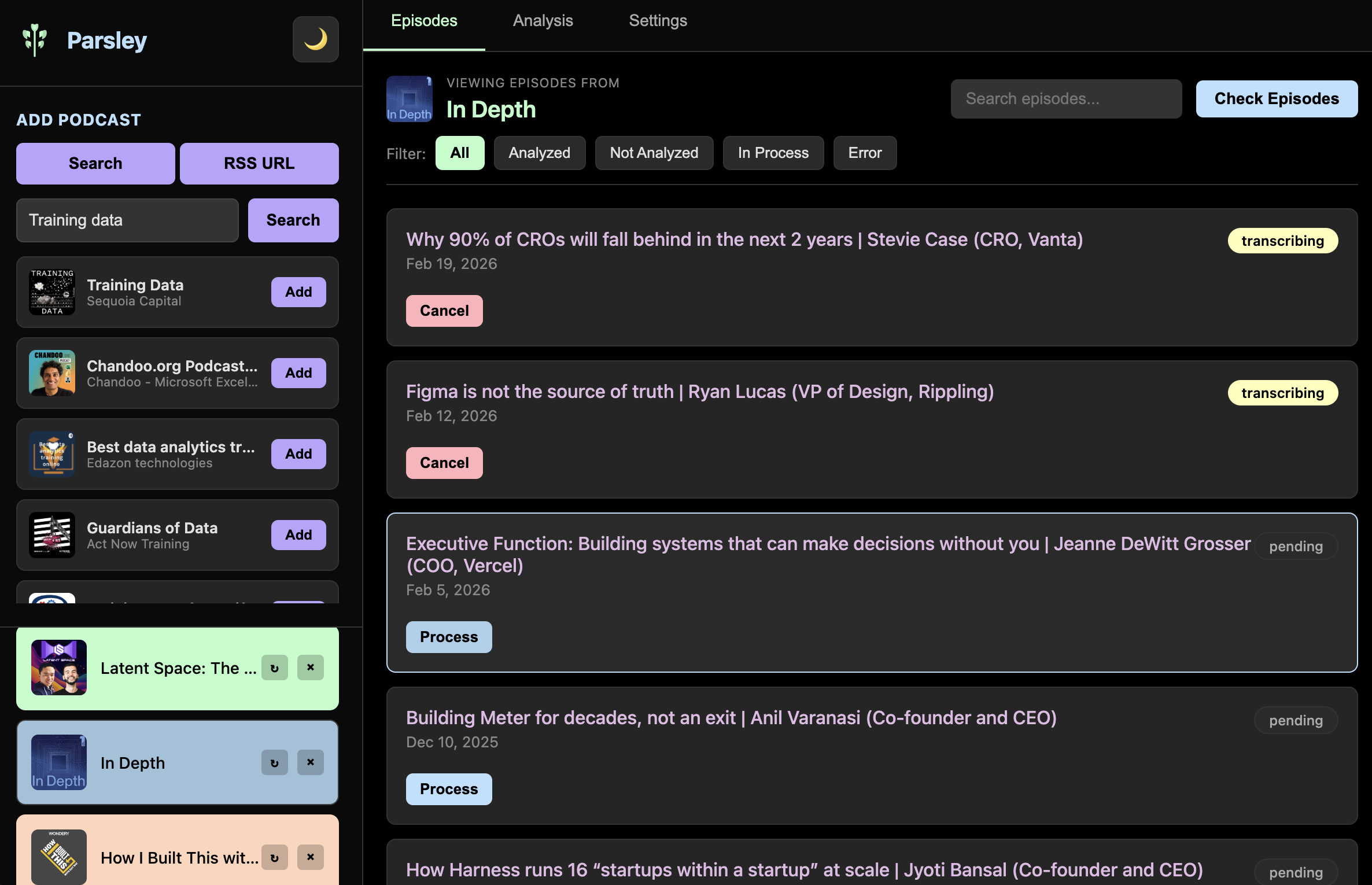Screen dimensions: 1372x885
Task: Remove the In Depth podcast
Action: 311,762
